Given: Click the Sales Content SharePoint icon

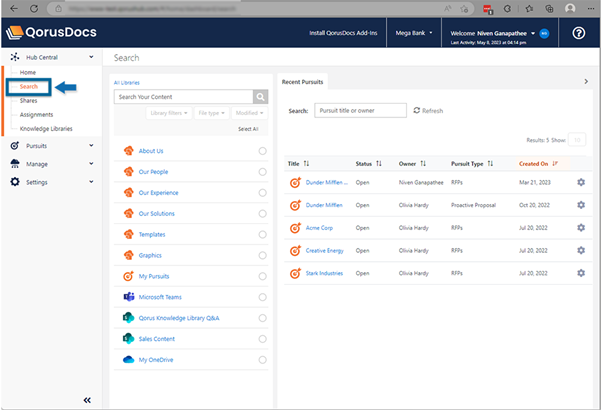Looking at the screenshot, I should point(129,339).
